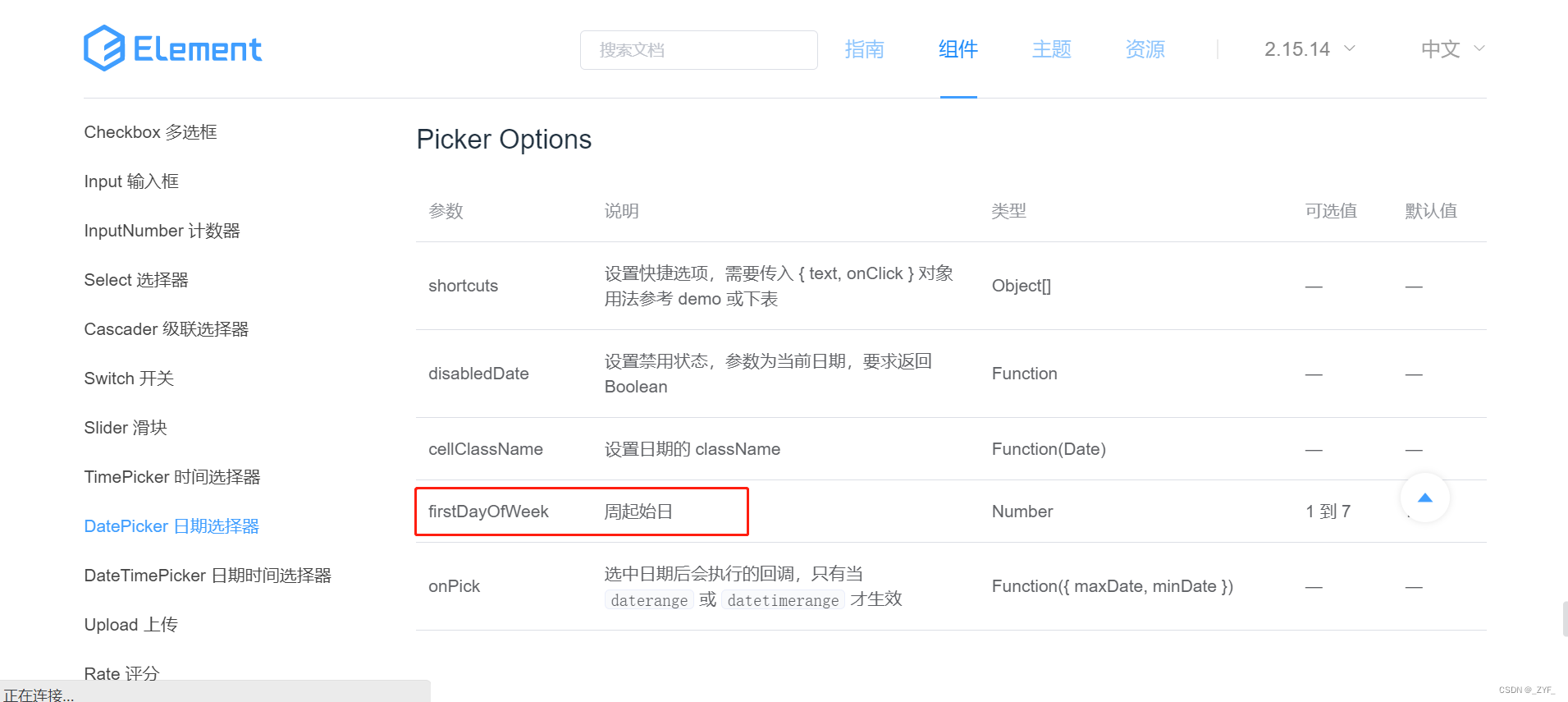Open the DatePicker 日期选择器 sidebar entry
This screenshot has width=1568, height=702.
pos(171,526)
